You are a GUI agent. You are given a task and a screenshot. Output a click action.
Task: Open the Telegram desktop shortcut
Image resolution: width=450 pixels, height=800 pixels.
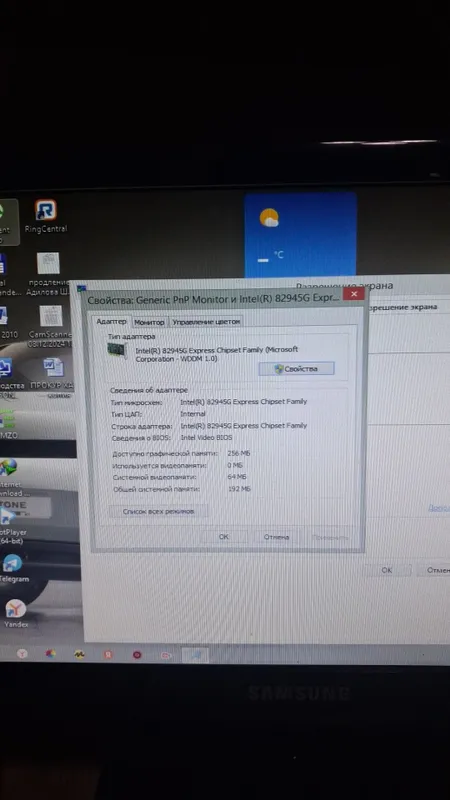12,569
